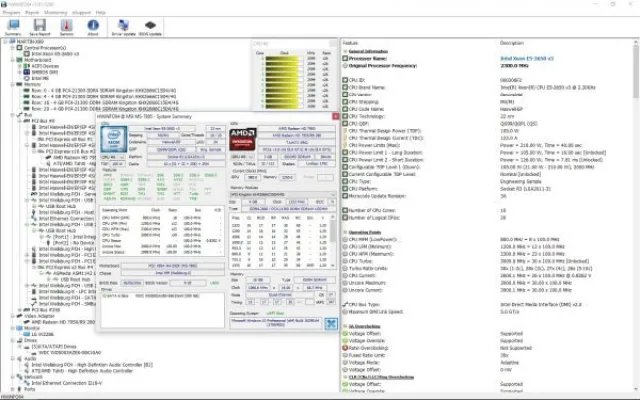Click the top usage bar in the CPU #0 panel

[x=282, y=59]
